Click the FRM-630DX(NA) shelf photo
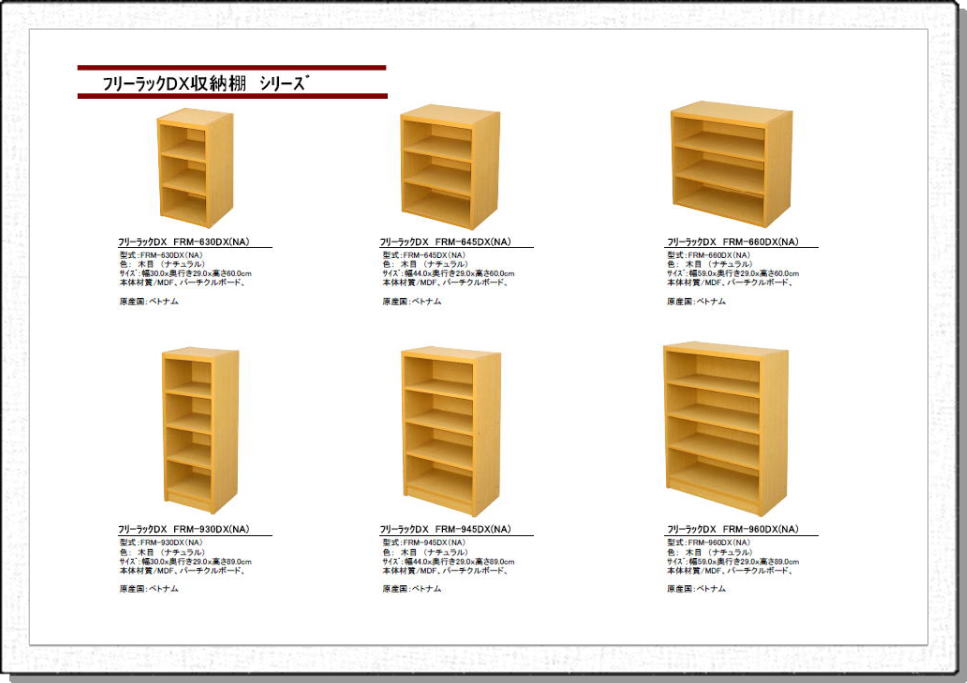967x683 pixels. point(194,168)
